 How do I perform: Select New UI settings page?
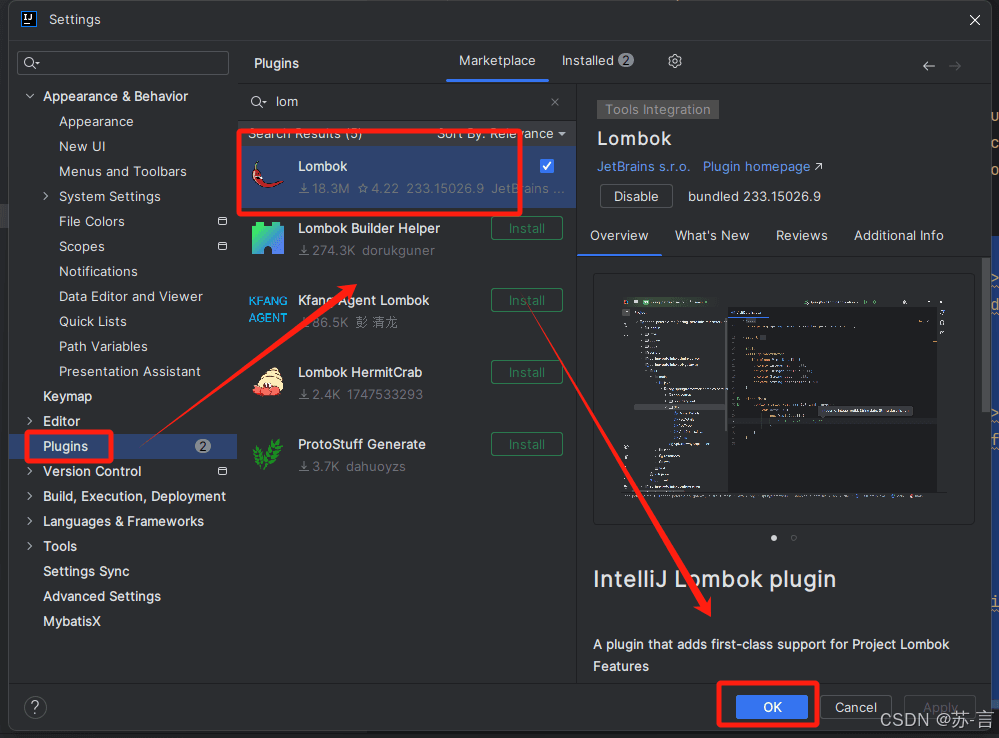pos(82,147)
